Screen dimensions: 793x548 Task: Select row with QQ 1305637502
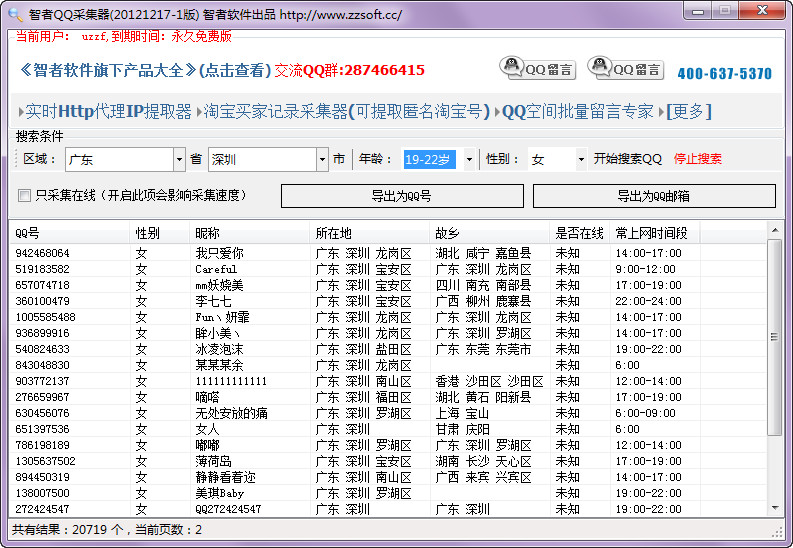pyautogui.click(x=387, y=461)
